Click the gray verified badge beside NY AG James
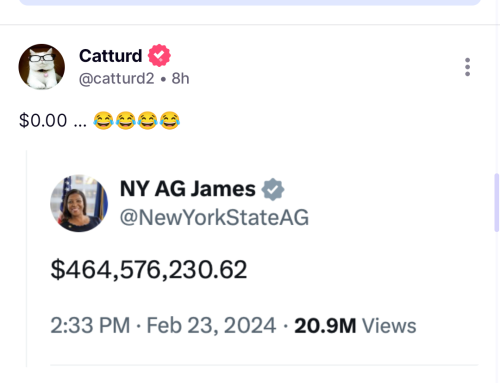Image resolution: width=500 pixels, height=383 pixels. click(273, 189)
